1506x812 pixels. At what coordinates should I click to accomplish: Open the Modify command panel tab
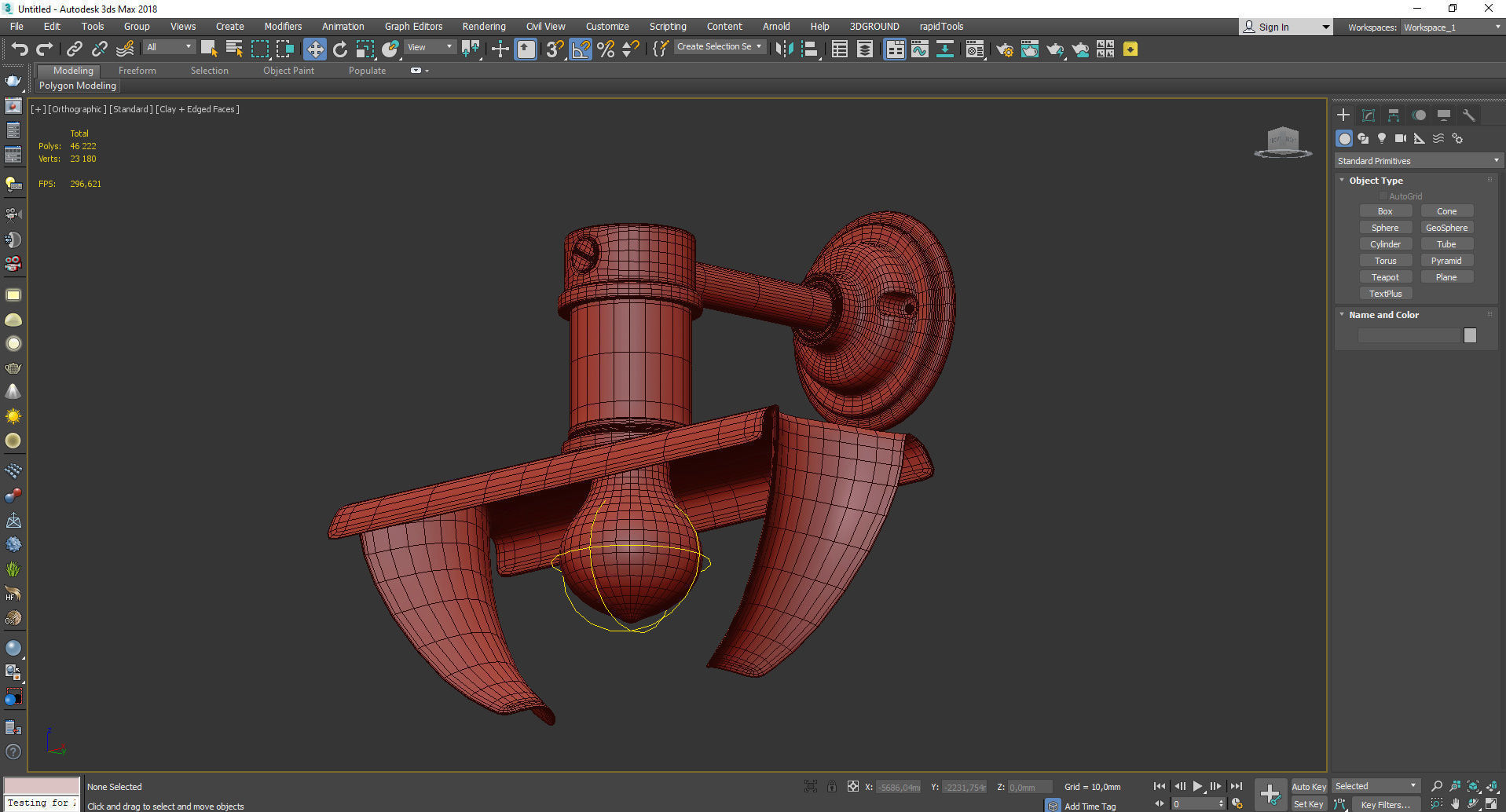(x=1368, y=115)
